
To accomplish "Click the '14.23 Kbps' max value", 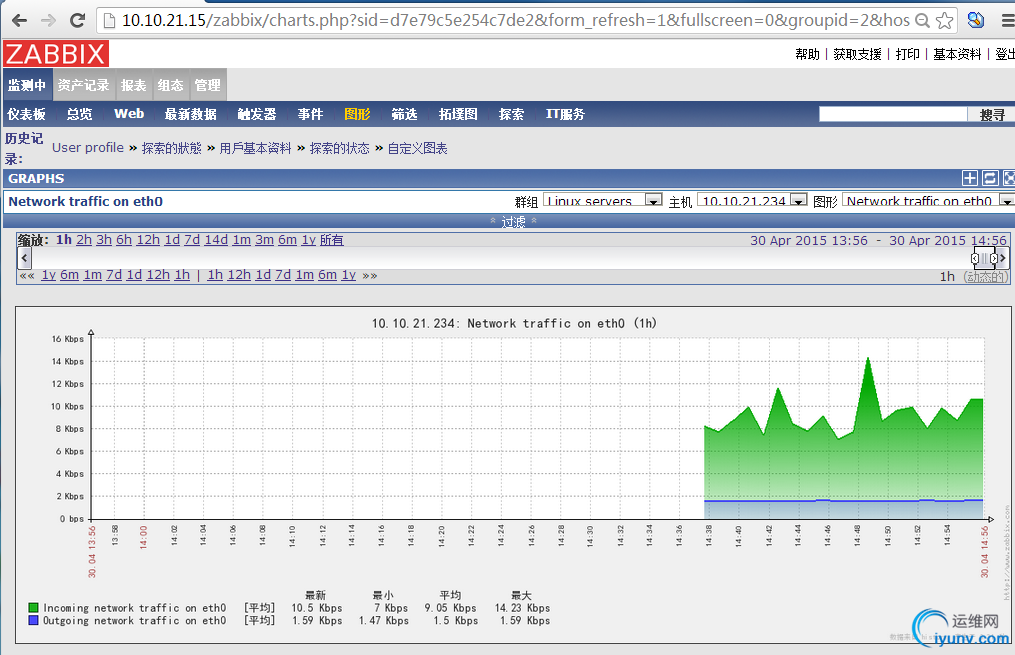I will 522,608.
